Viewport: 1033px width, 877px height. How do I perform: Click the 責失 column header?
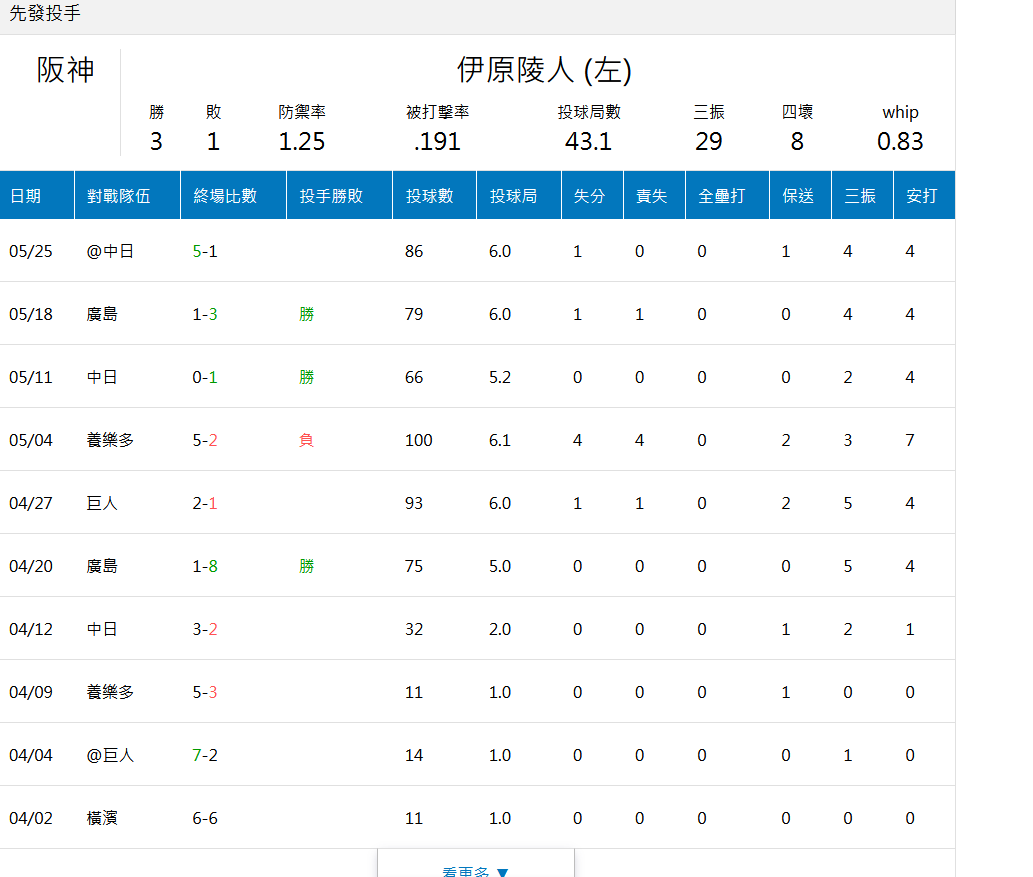(654, 196)
